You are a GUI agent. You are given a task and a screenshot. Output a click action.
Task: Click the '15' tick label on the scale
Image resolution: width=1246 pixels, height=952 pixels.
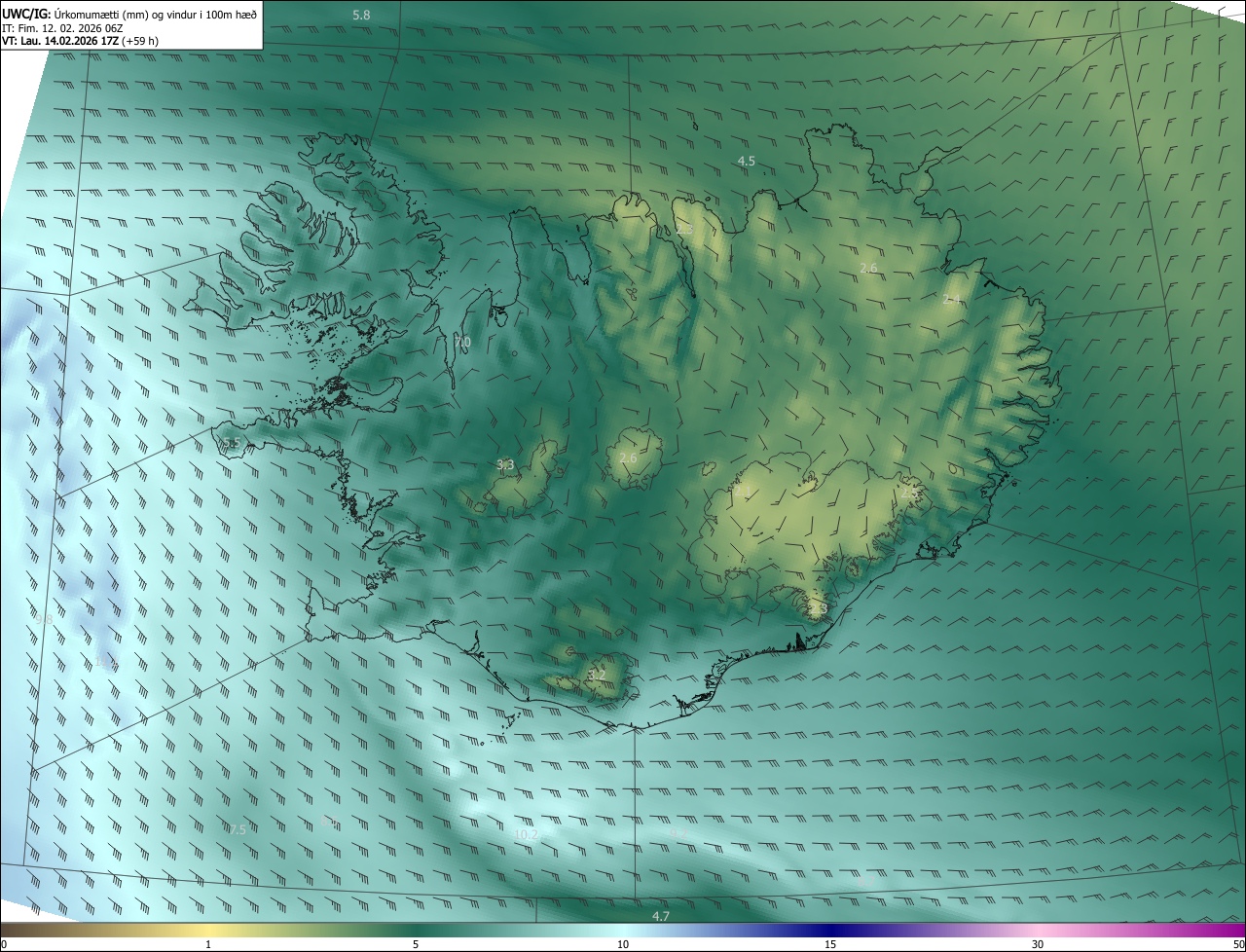coord(830,944)
